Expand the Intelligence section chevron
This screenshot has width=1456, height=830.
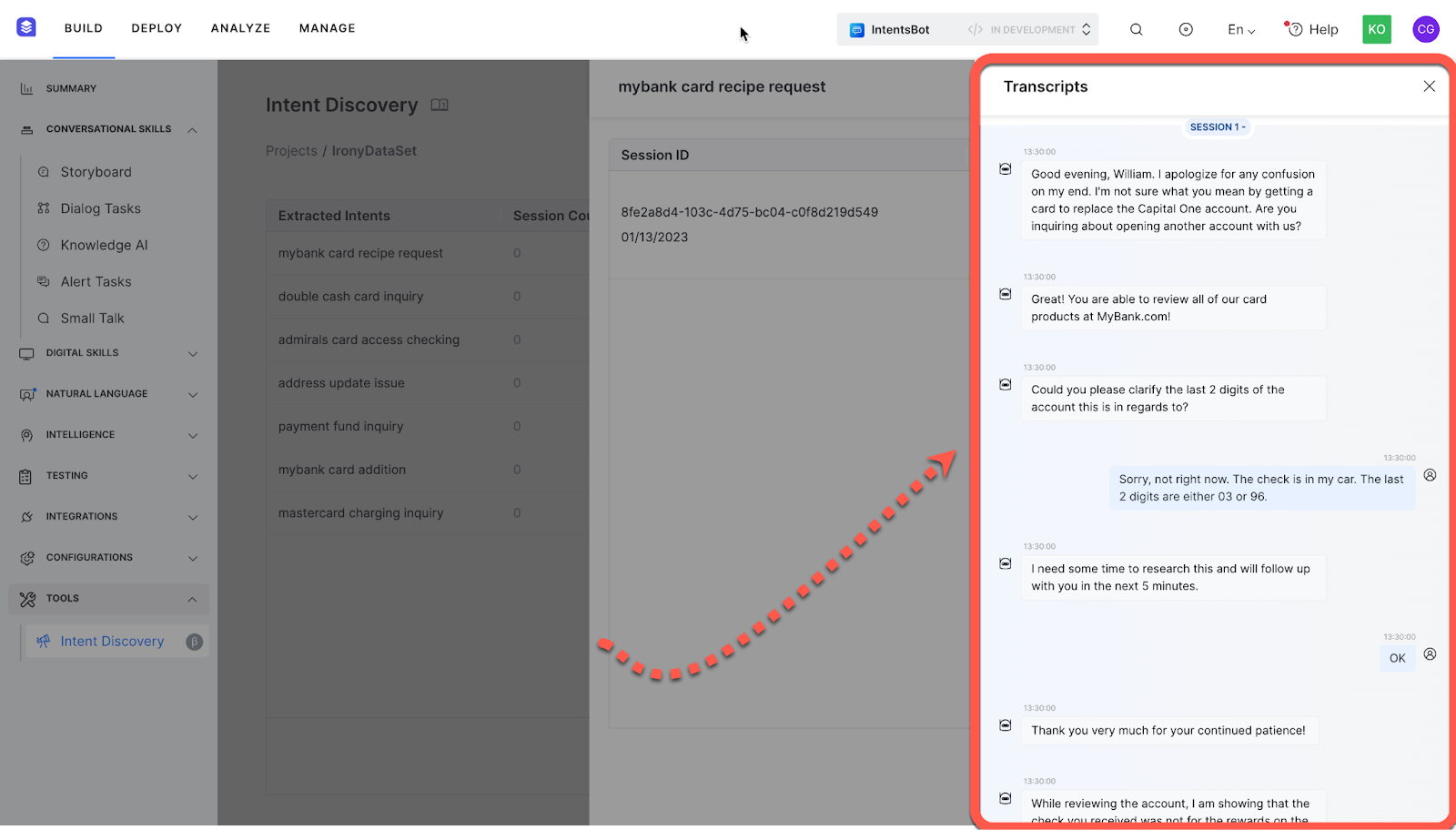click(x=192, y=435)
